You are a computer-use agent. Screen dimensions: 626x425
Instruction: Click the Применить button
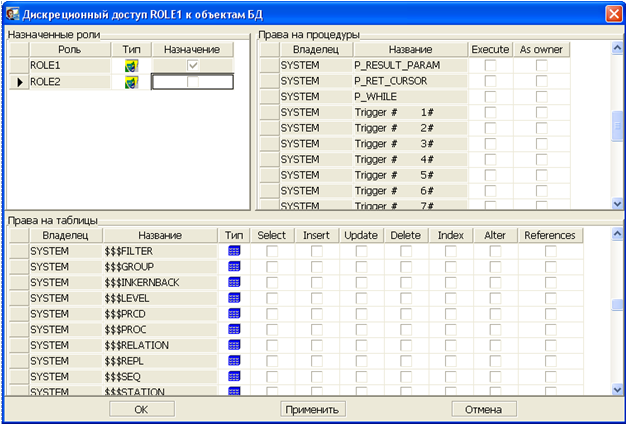pyautogui.click(x=312, y=409)
